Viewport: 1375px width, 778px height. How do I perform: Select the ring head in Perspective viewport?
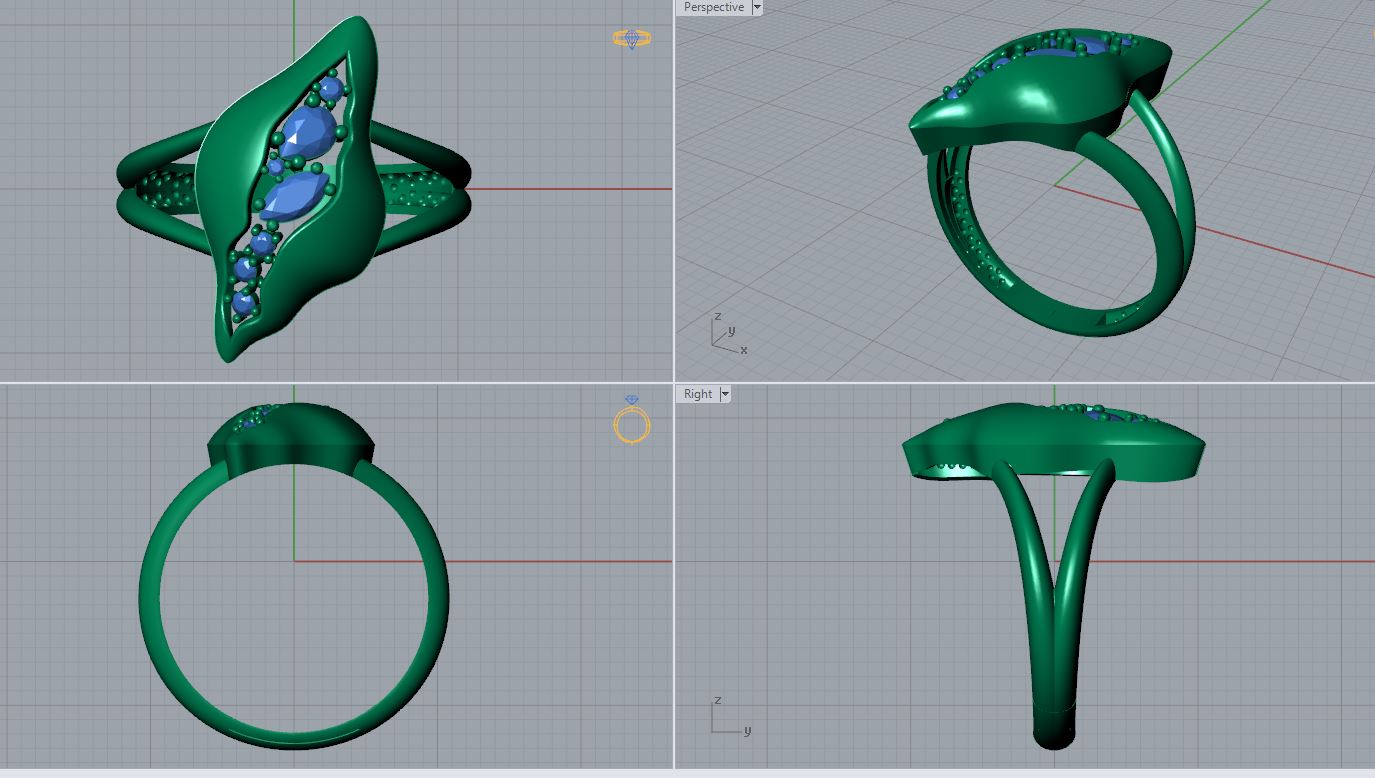tap(1040, 100)
